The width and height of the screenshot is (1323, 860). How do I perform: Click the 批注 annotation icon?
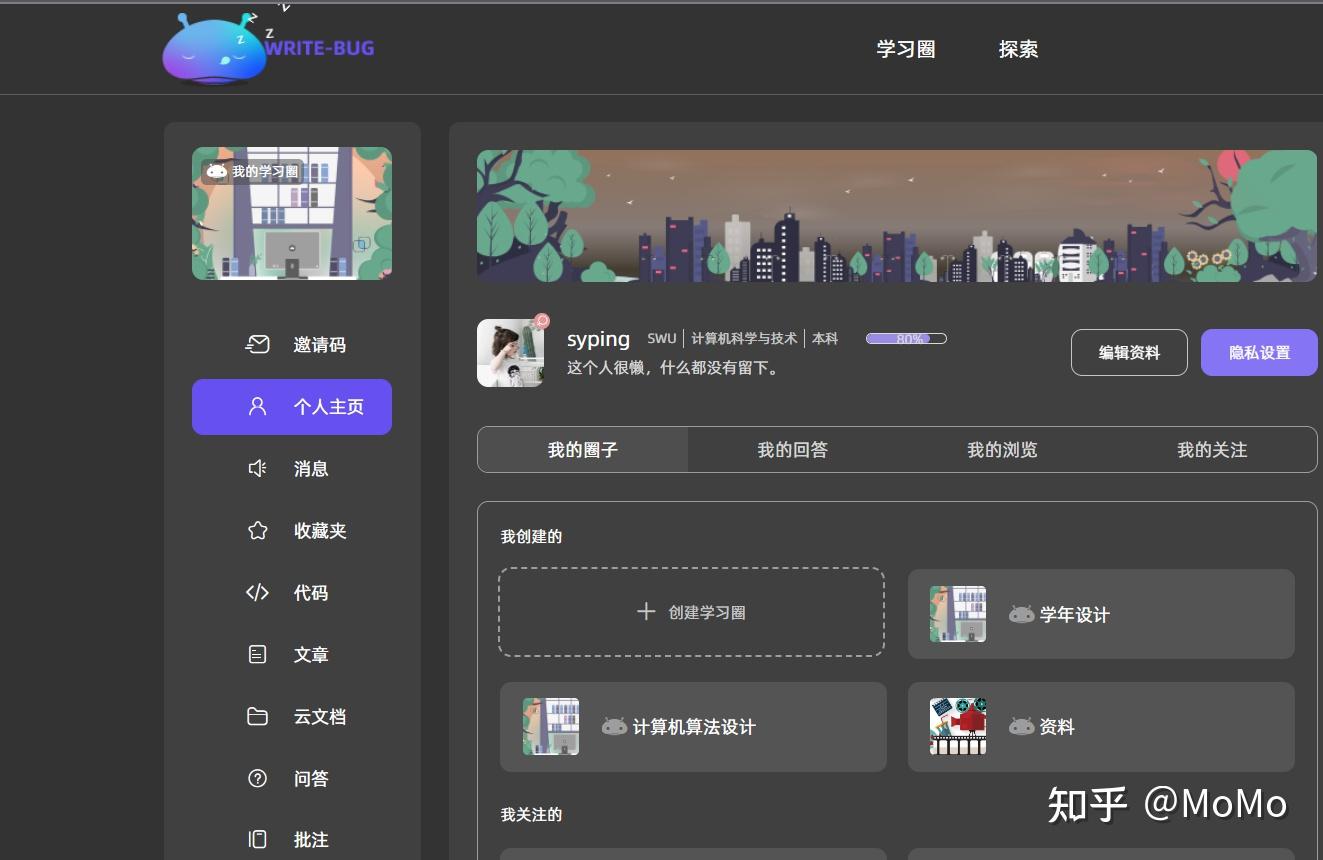click(x=258, y=840)
